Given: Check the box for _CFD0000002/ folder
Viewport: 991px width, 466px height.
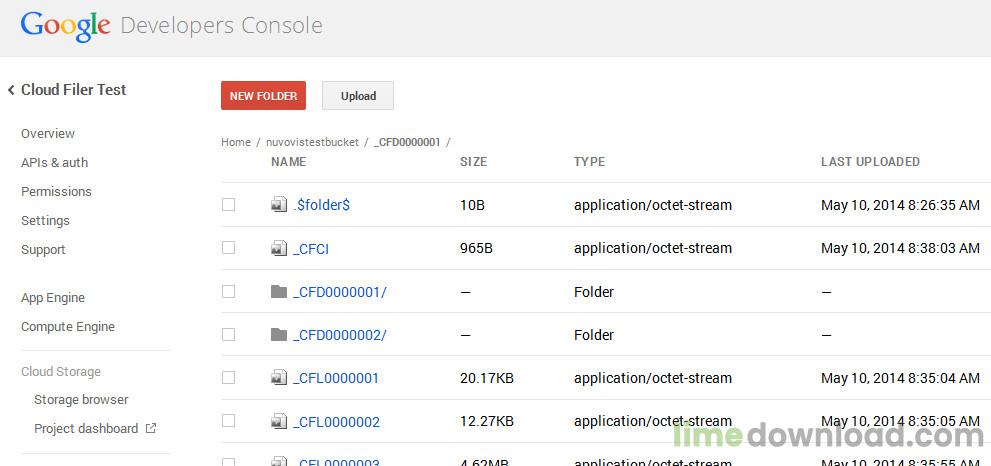Looking at the screenshot, I should pyautogui.click(x=228, y=334).
